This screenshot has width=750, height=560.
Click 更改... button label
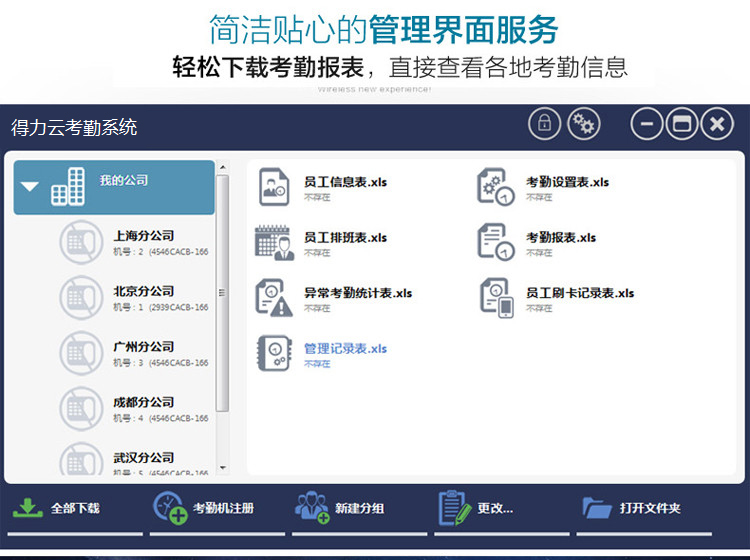[x=495, y=508]
